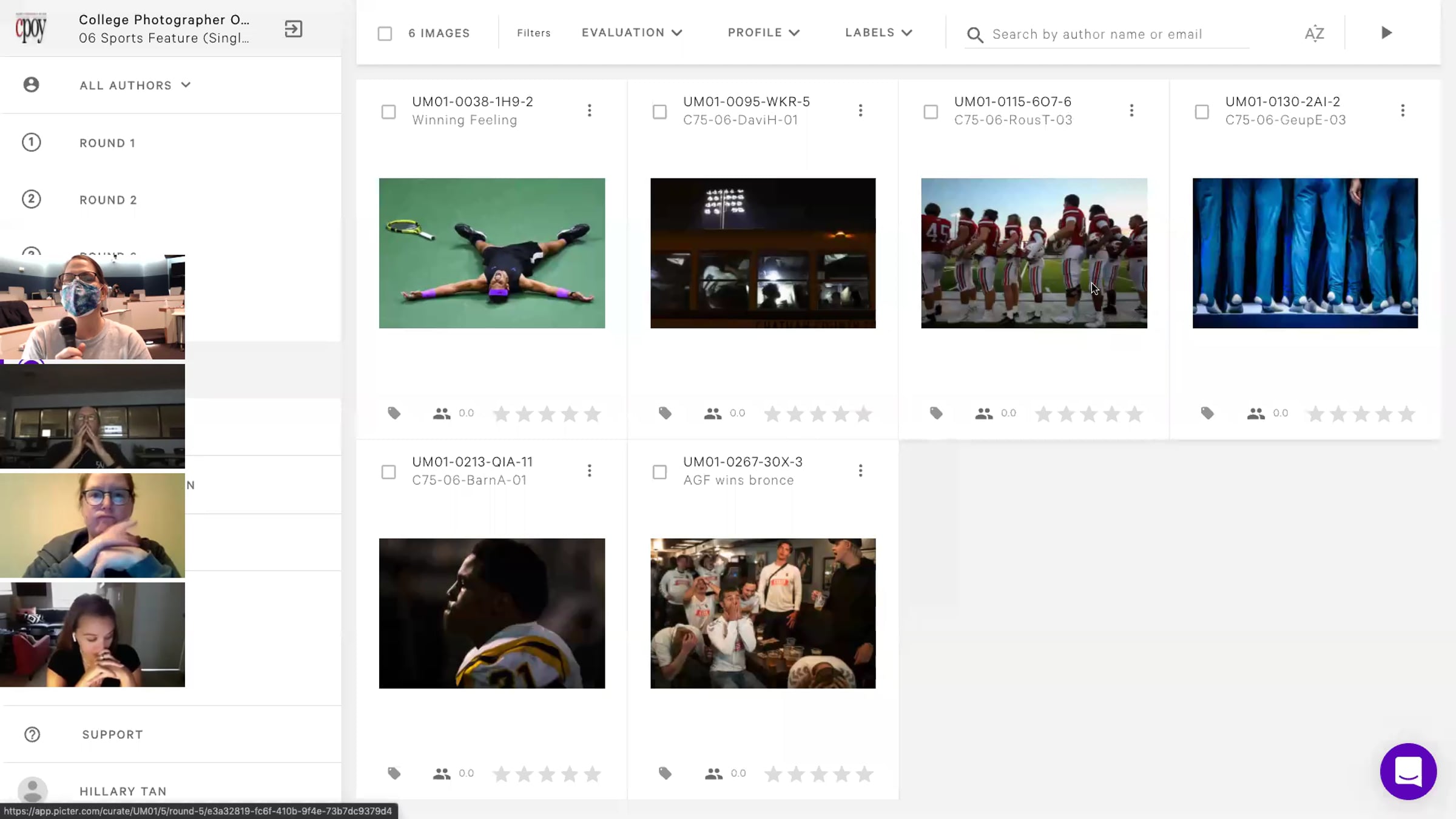This screenshot has height=819, width=1456.
Task: Give UM01-0095-WKR-5 a five-star rating
Action: click(x=863, y=414)
